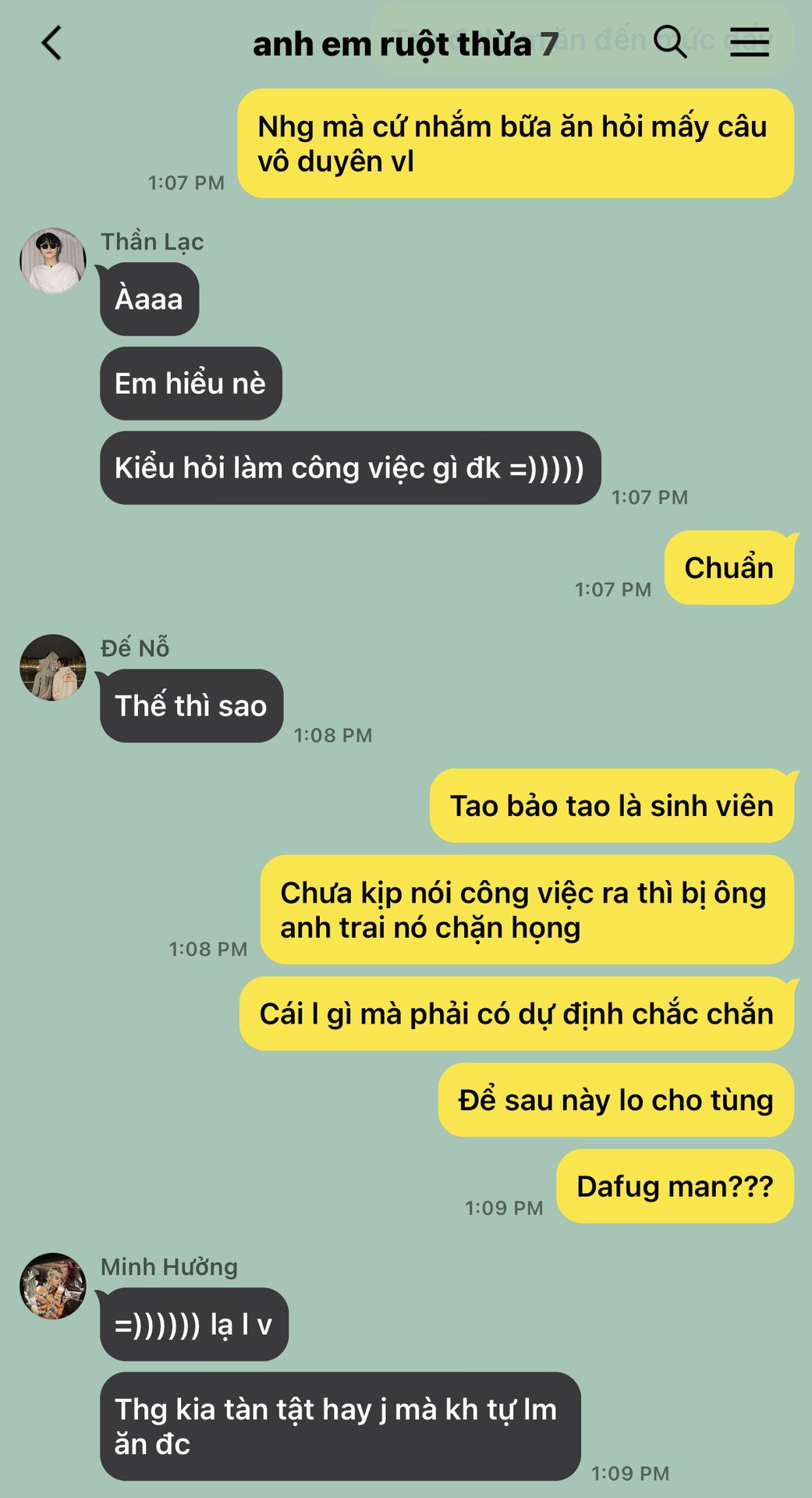Tap the "Chuẩn" yellow message bubble
812x1498 pixels.
pos(729,567)
